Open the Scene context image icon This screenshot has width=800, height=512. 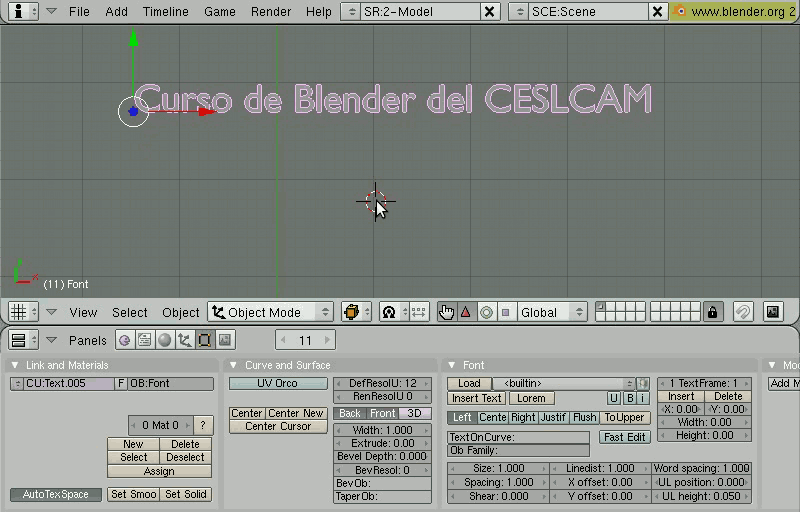225,340
